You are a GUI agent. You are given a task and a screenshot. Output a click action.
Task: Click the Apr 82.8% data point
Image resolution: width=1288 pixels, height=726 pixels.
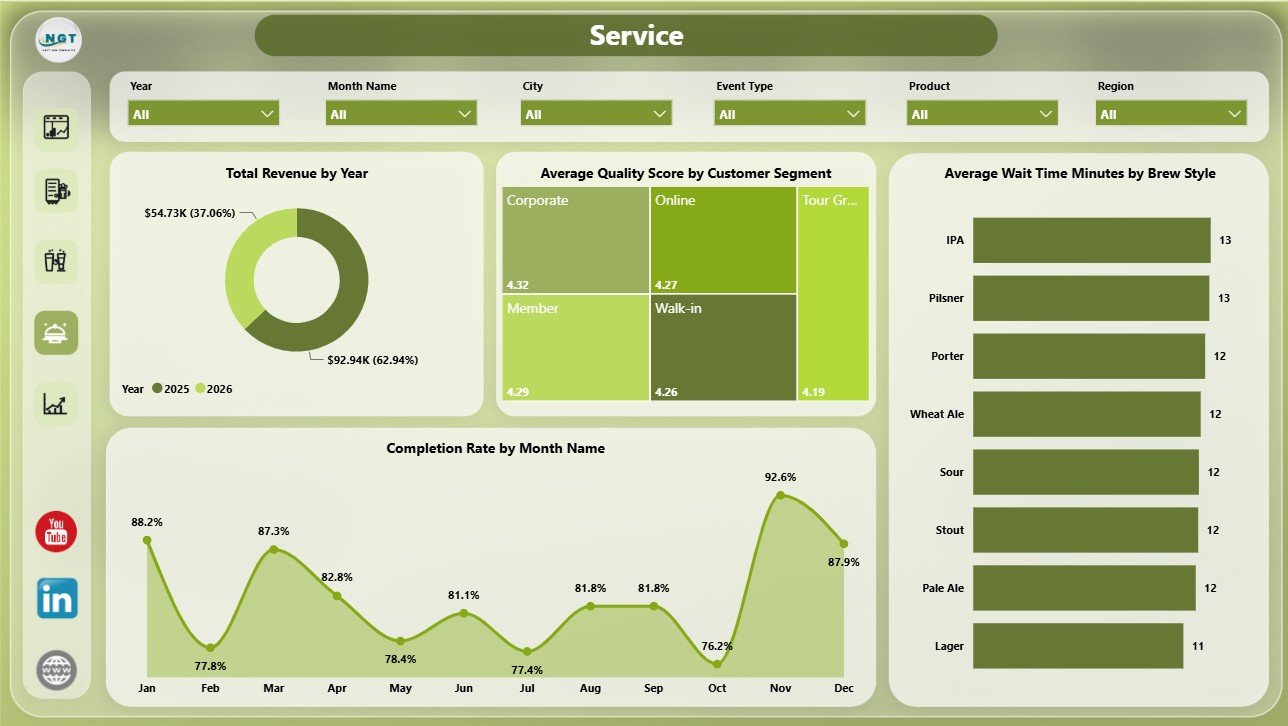tap(337, 596)
